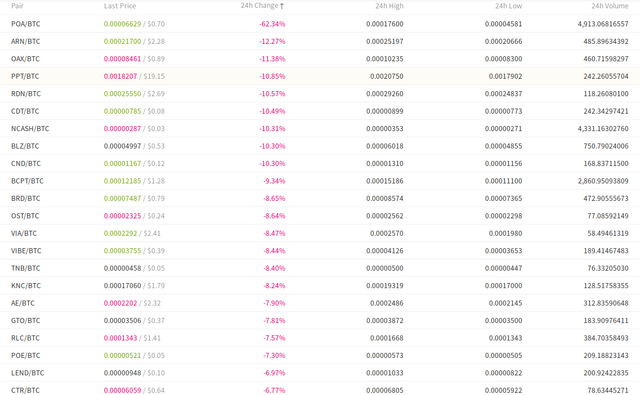This screenshot has width=640, height=395.
Task: Click RLC/BTC last price 0.0001343
Action: click(x=120, y=338)
